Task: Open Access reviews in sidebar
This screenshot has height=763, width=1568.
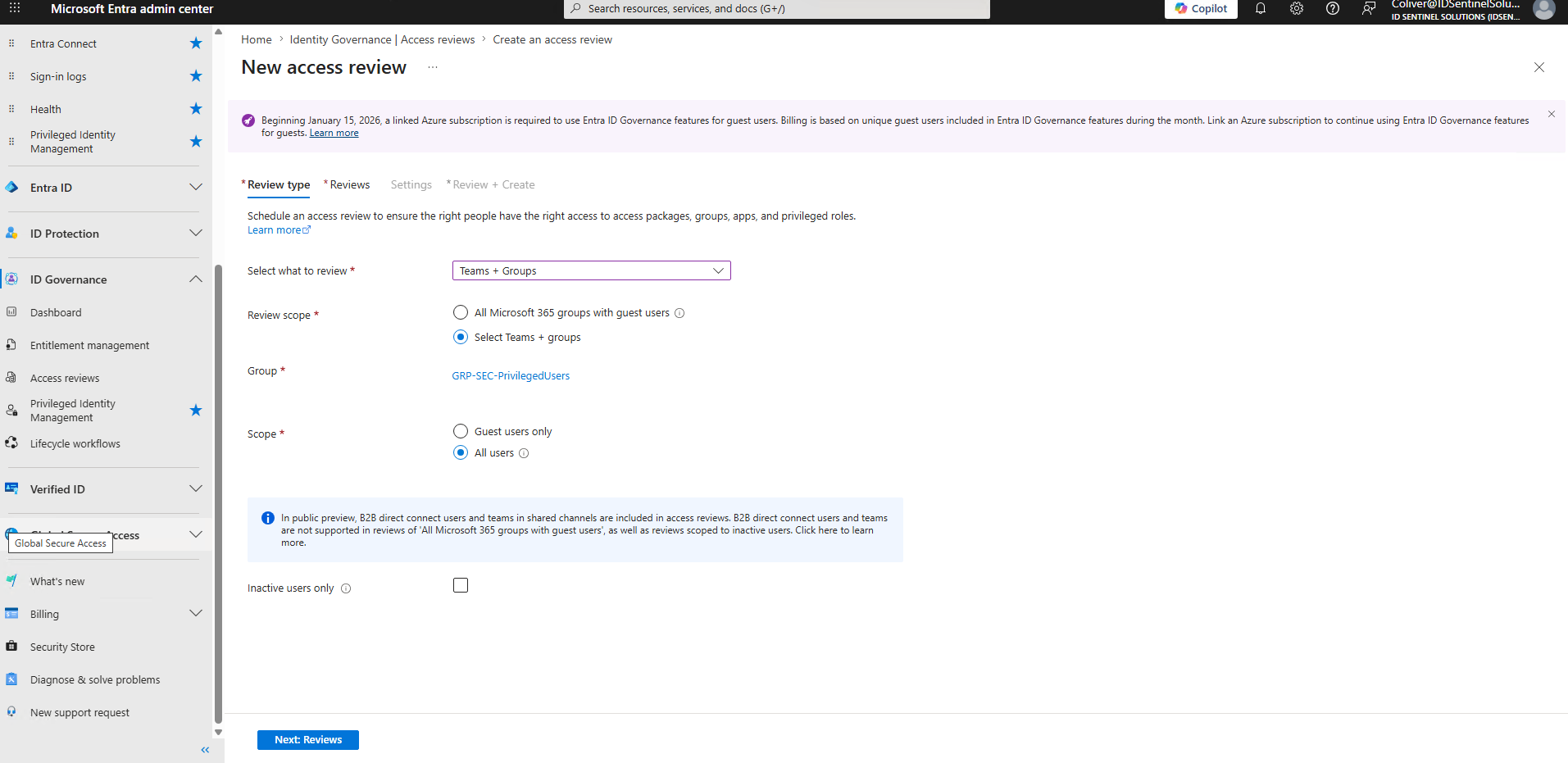Action: coord(65,379)
